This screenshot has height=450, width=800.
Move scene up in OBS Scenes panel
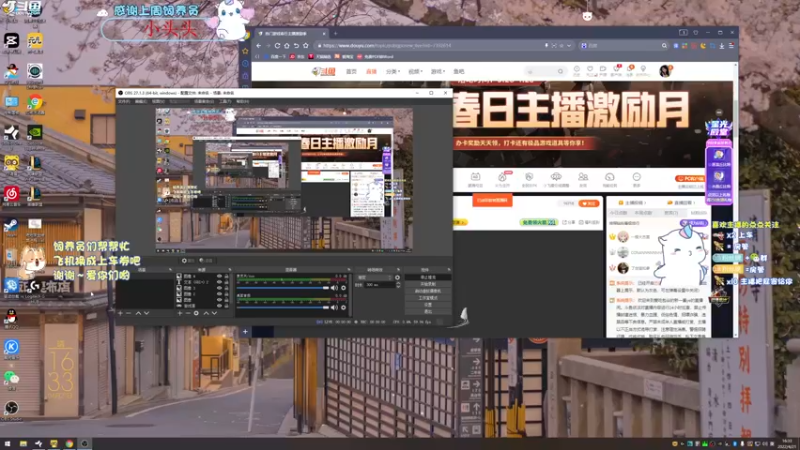pyautogui.click(x=138, y=313)
